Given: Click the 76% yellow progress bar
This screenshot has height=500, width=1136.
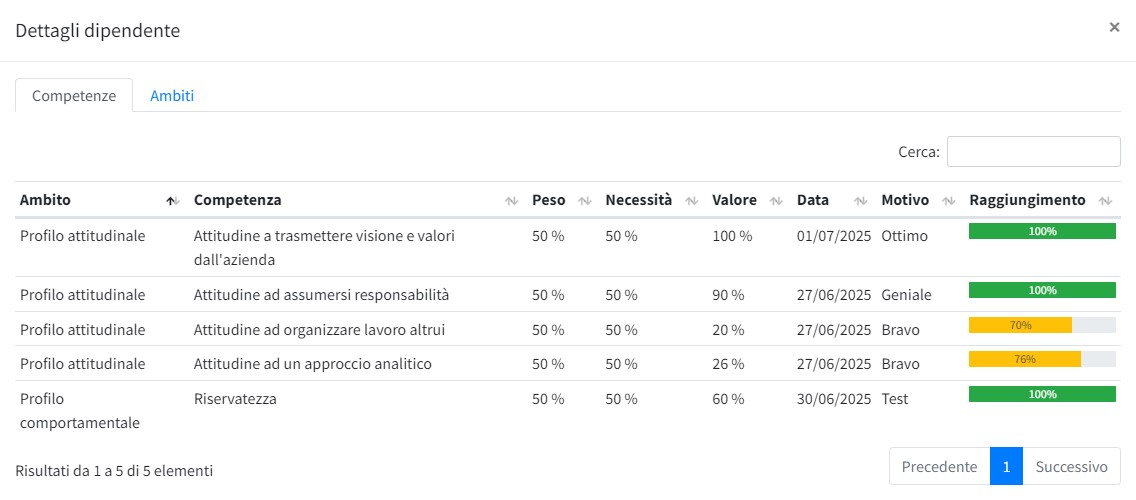Looking at the screenshot, I should (x=1025, y=359).
